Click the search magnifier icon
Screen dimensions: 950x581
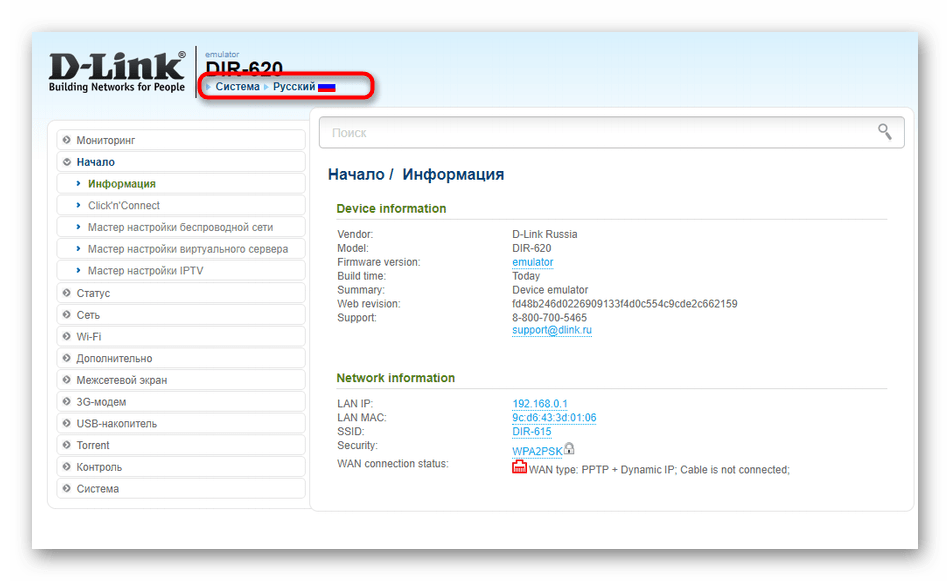point(885,131)
